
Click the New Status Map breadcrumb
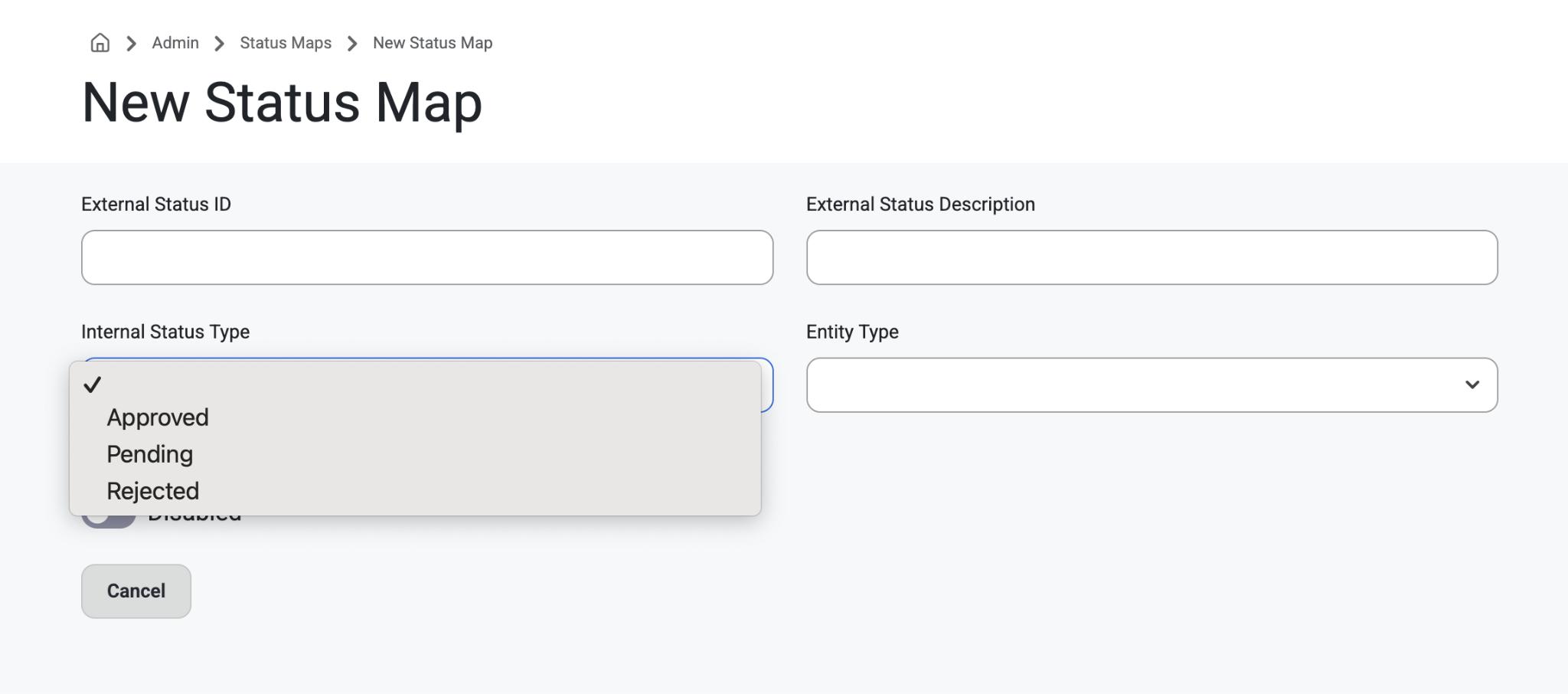(433, 43)
